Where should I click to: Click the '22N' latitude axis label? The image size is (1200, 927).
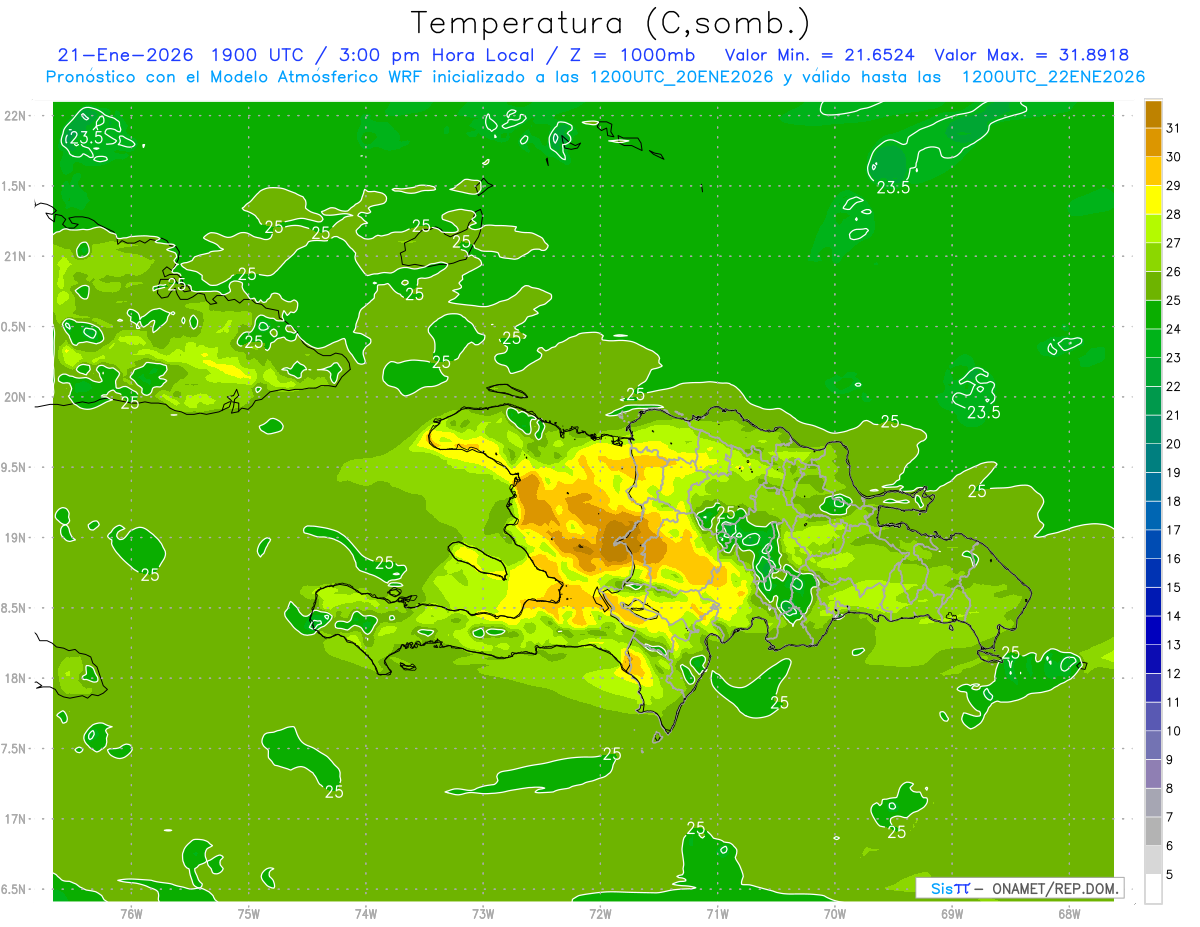(16, 115)
